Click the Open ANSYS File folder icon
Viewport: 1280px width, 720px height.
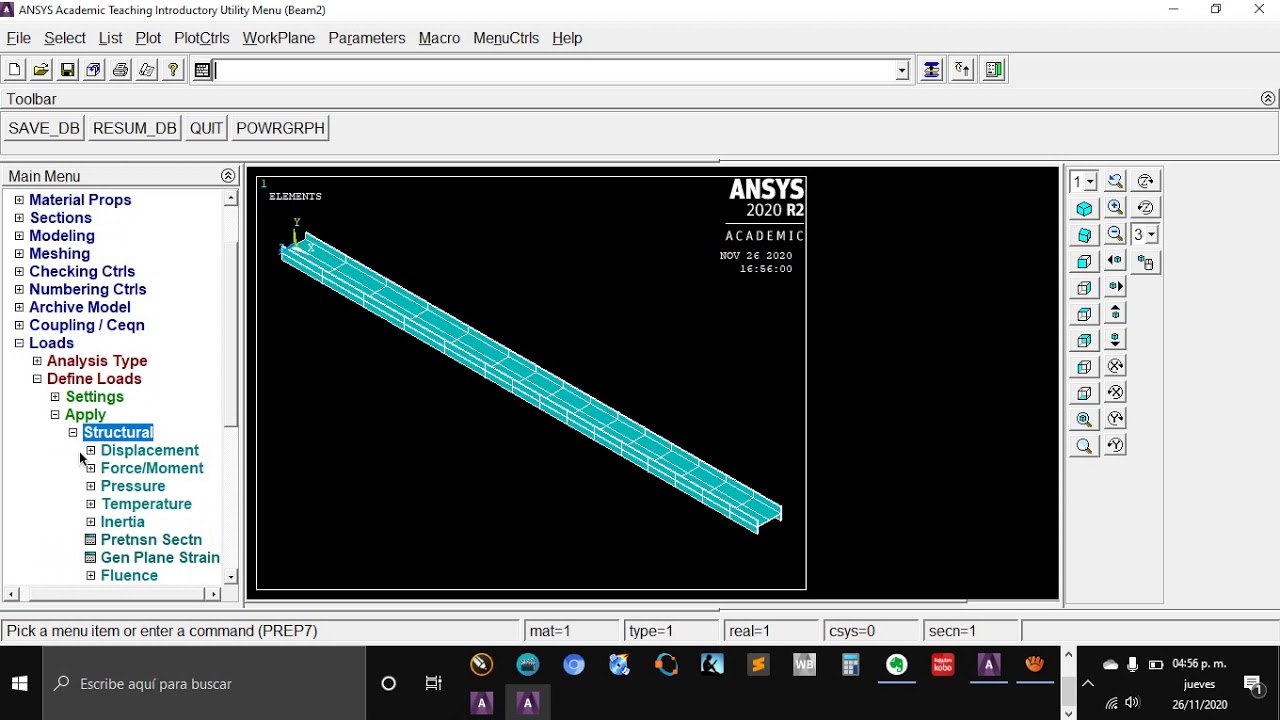point(41,70)
